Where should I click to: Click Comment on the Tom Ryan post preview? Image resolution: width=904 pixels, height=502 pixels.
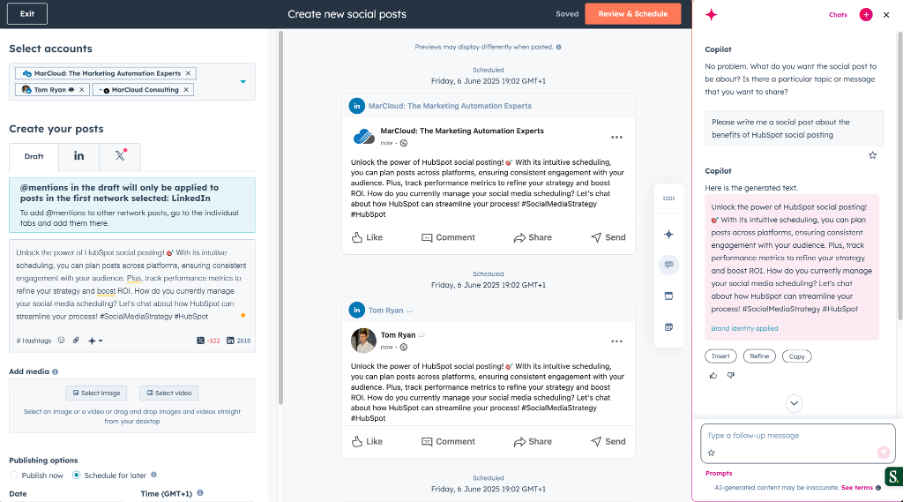(x=448, y=441)
